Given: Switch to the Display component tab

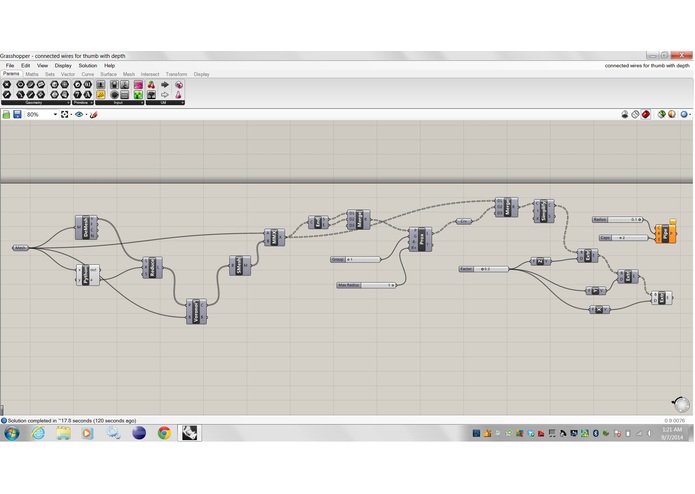Looking at the screenshot, I should [201, 74].
